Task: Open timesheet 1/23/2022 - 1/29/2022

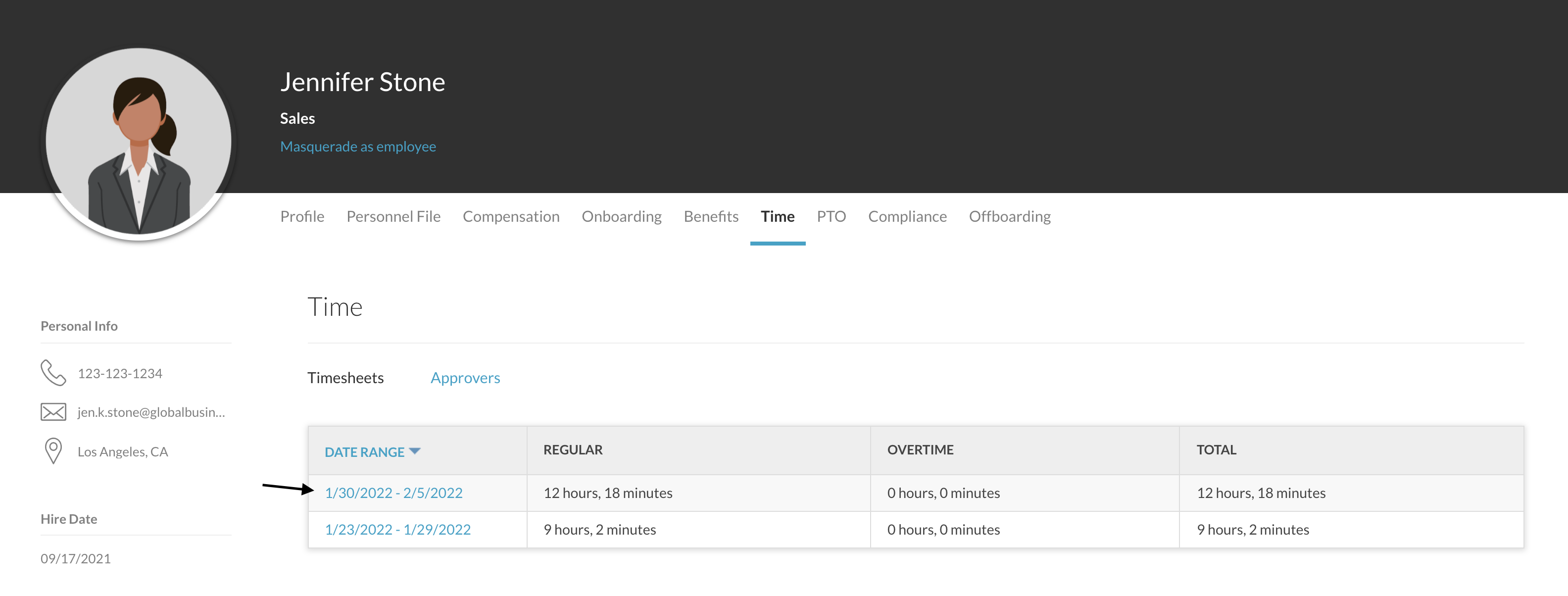Action: pyautogui.click(x=397, y=529)
